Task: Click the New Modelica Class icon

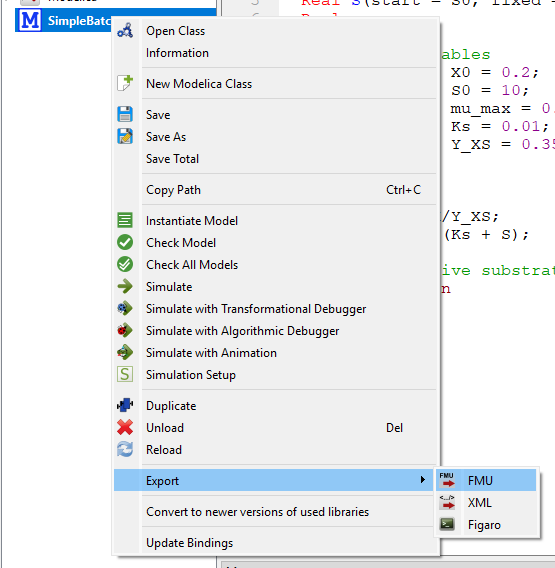Action: pos(125,83)
